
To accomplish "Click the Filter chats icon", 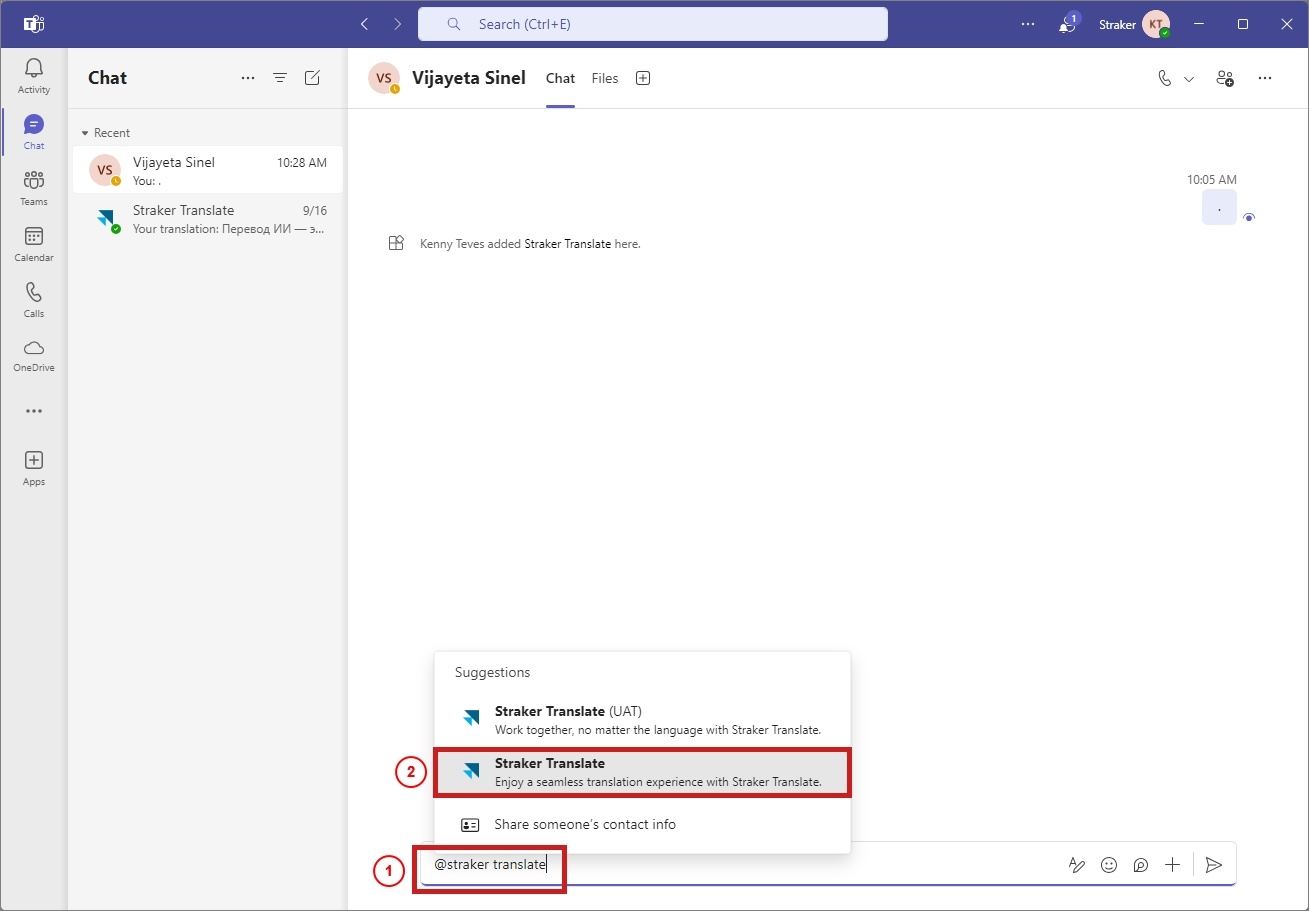I will tap(280, 78).
